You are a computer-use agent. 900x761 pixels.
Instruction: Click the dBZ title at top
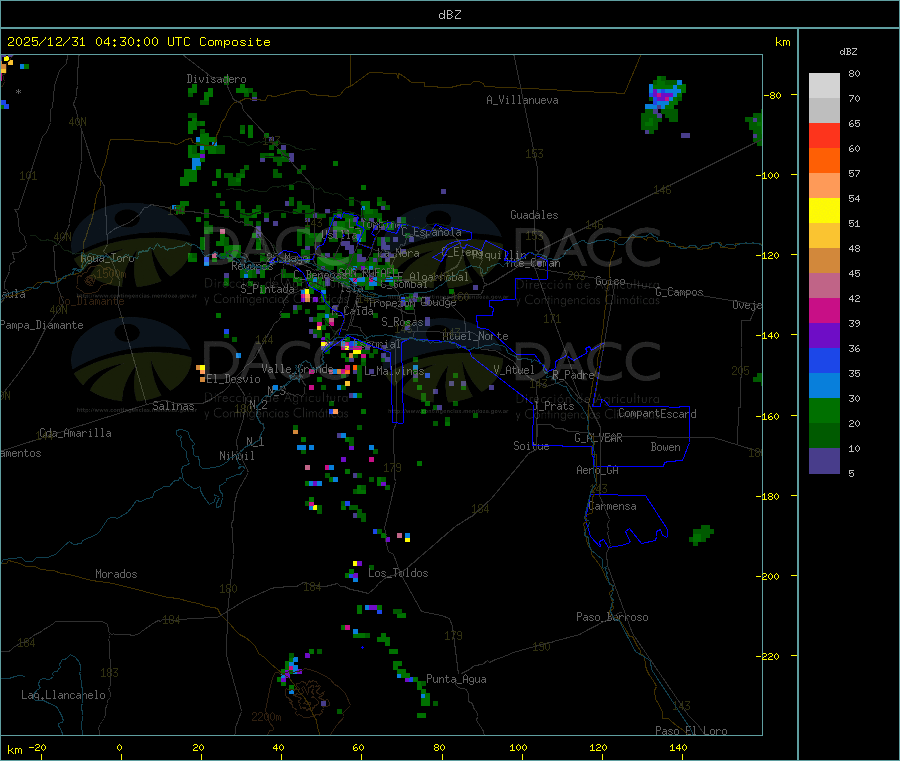pos(449,15)
